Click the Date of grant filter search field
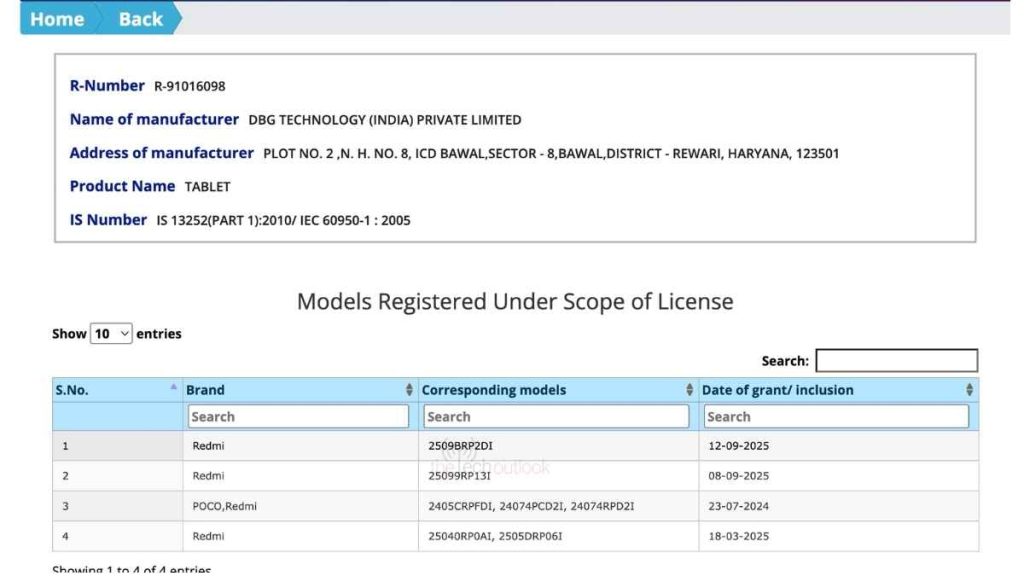 coord(836,417)
